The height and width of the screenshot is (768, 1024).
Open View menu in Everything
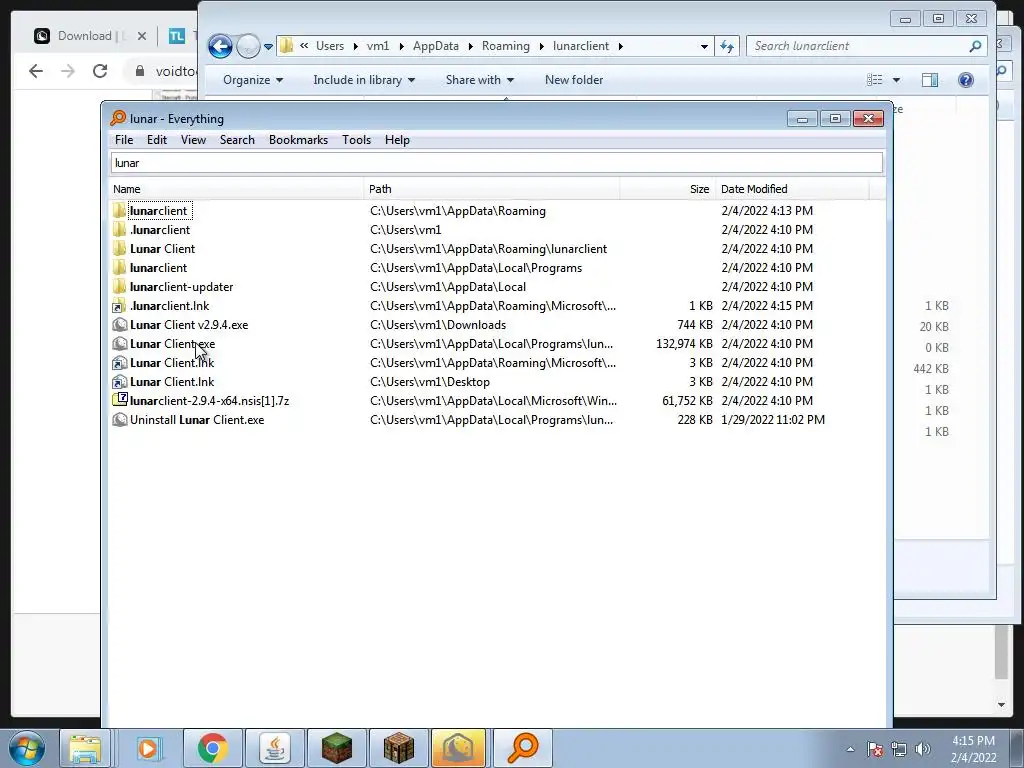pyautogui.click(x=193, y=140)
